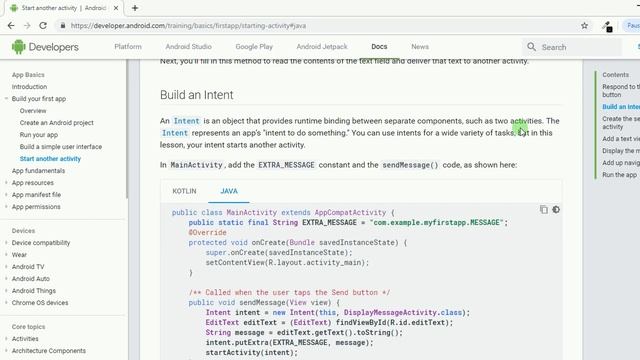Jump to Display the message in Contents
Screen dimensions: 640x360
click(x=621, y=151)
